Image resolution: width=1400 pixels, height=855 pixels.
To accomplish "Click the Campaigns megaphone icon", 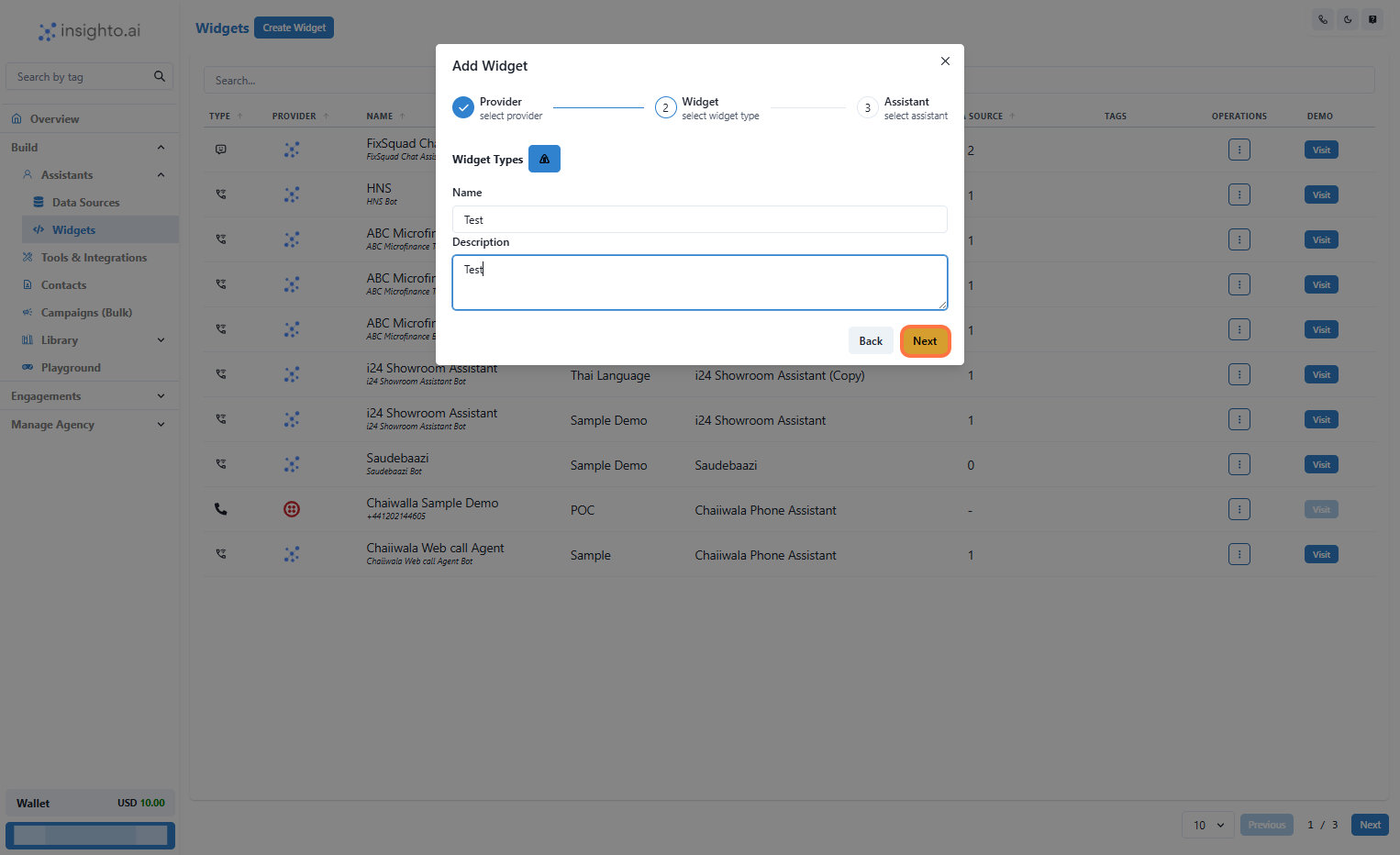I will [28, 312].
